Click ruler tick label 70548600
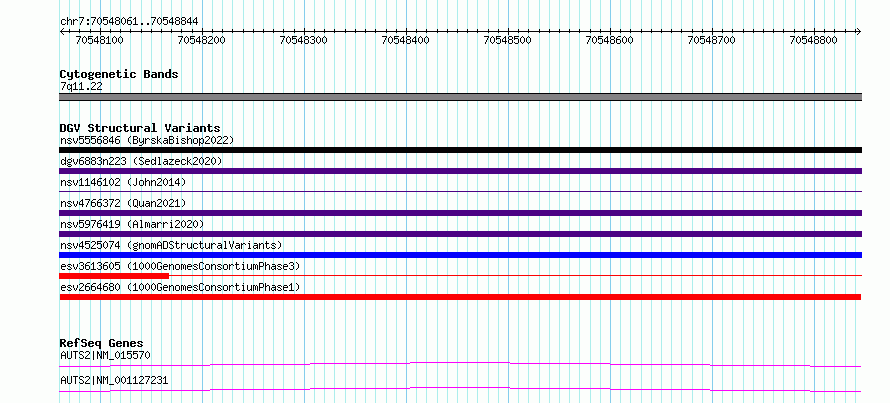890x403 pixels. click(610, 40)
